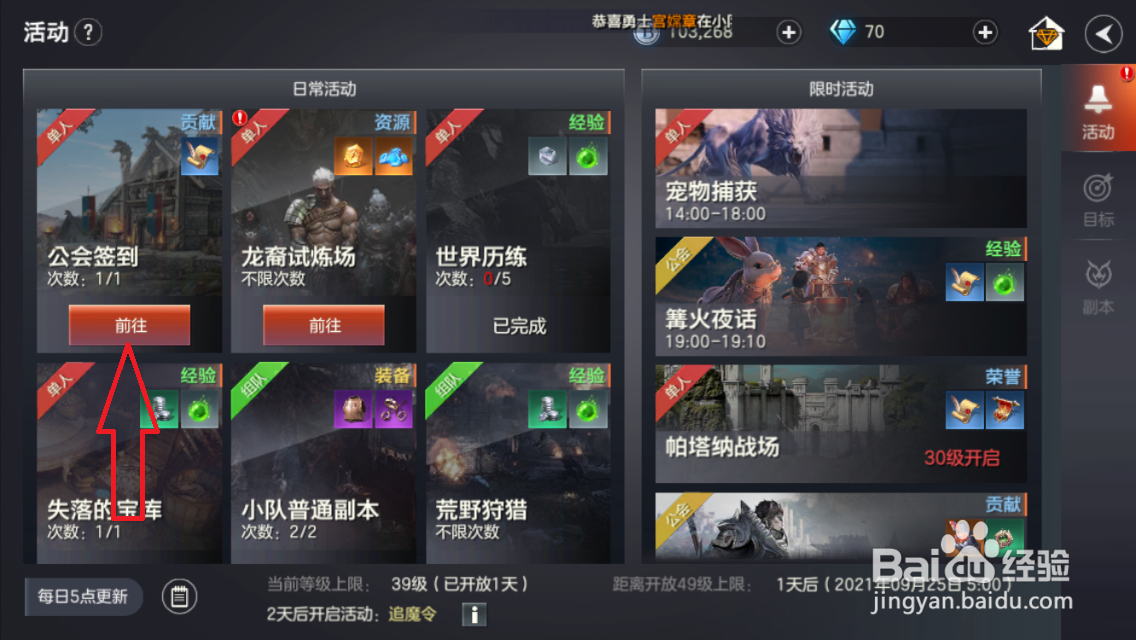Open the 宠物捕获 timed event
The image size is (1136, 640).
[x=840, y=168]
